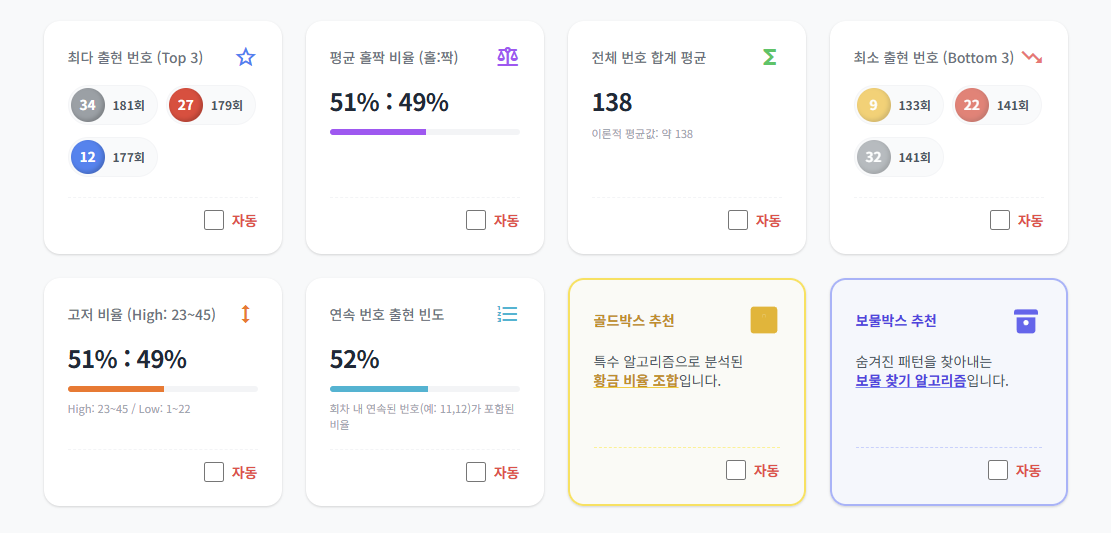The width and height of the screenshot is (1111, 533).
Task: Click the purple treasure box archive icon
Action: pyautogui.click(x=1026, y=320)
